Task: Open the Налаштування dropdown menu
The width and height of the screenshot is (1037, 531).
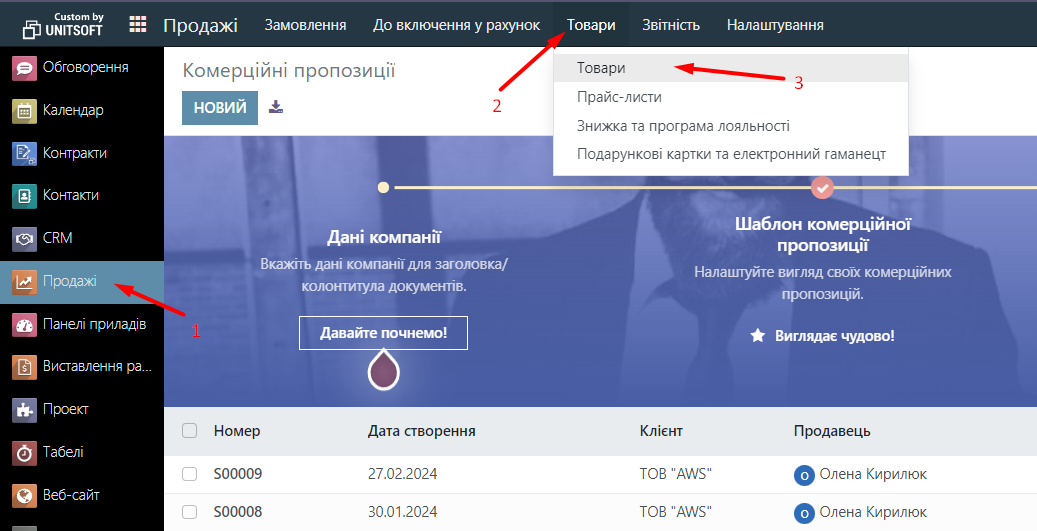Action: 775,25
